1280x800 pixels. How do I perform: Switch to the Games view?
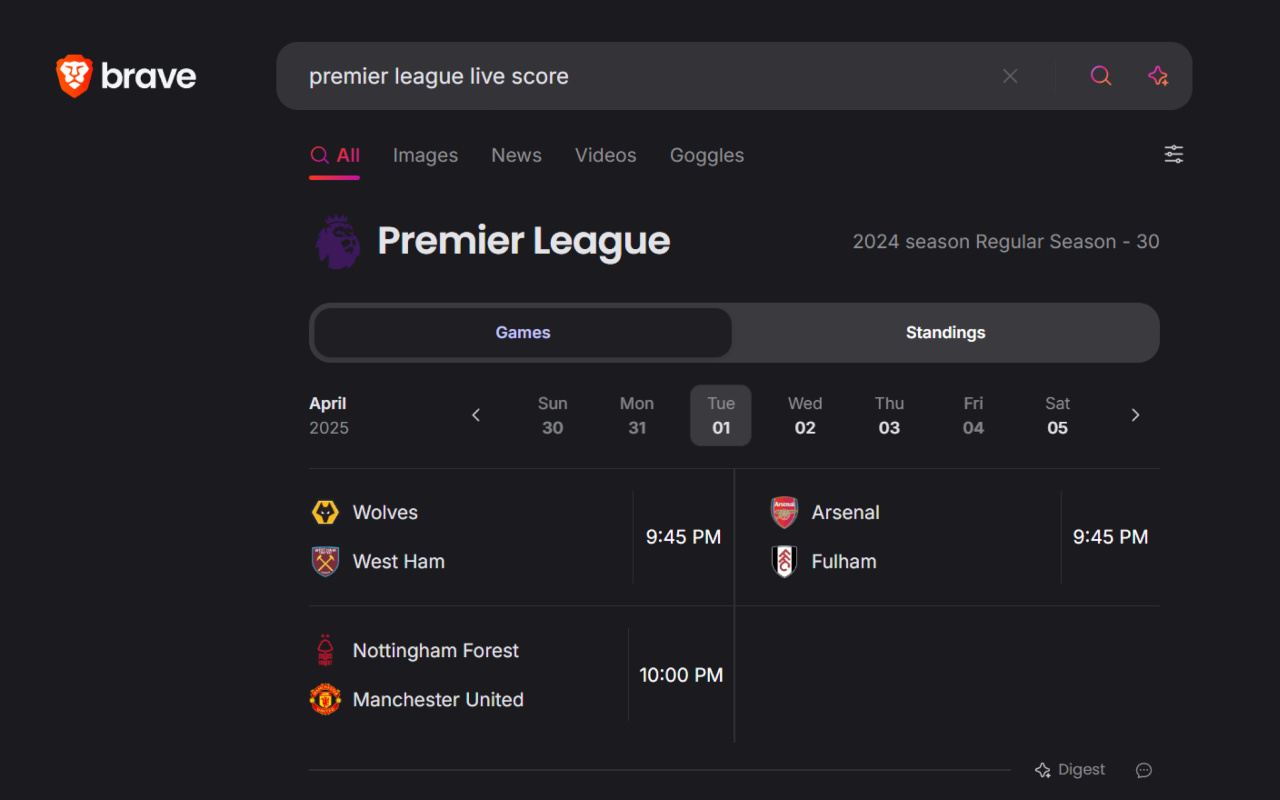coord(523,333)
